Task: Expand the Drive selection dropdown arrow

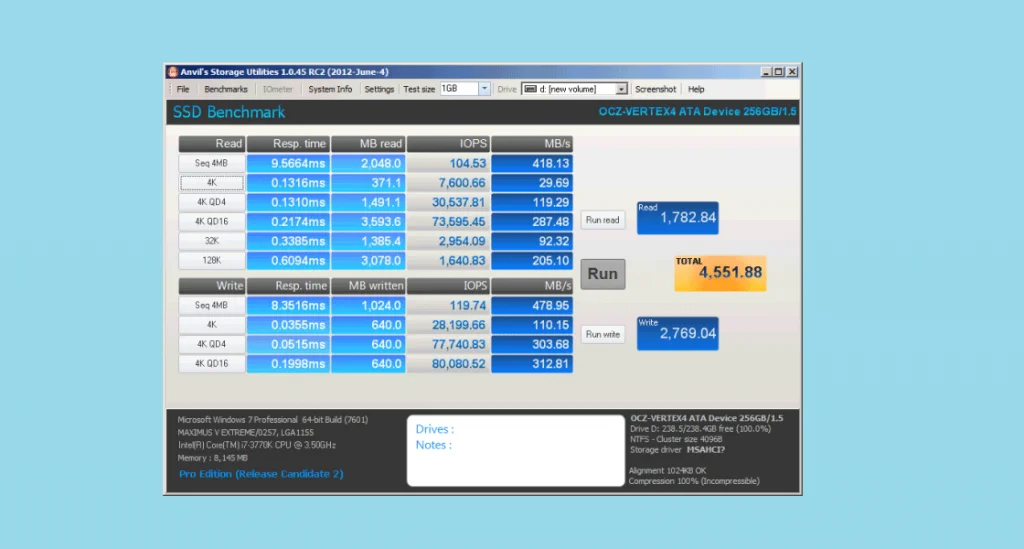Action: pyautogui.click(x=621, y=89)
